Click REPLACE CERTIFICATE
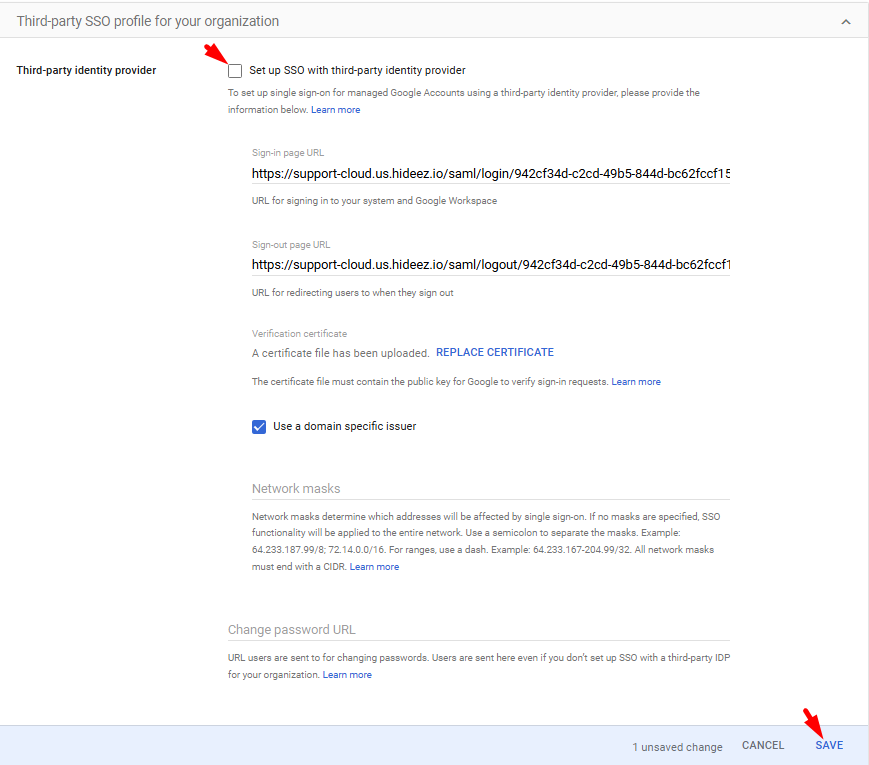 (x=494, y=353)
